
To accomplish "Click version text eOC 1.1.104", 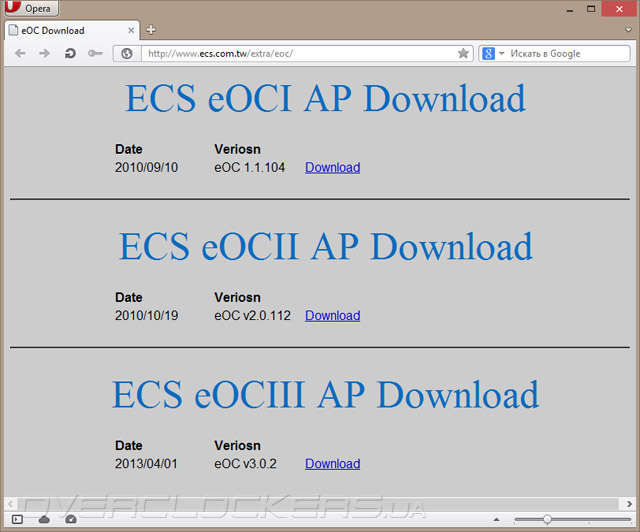I will point(249,167).
